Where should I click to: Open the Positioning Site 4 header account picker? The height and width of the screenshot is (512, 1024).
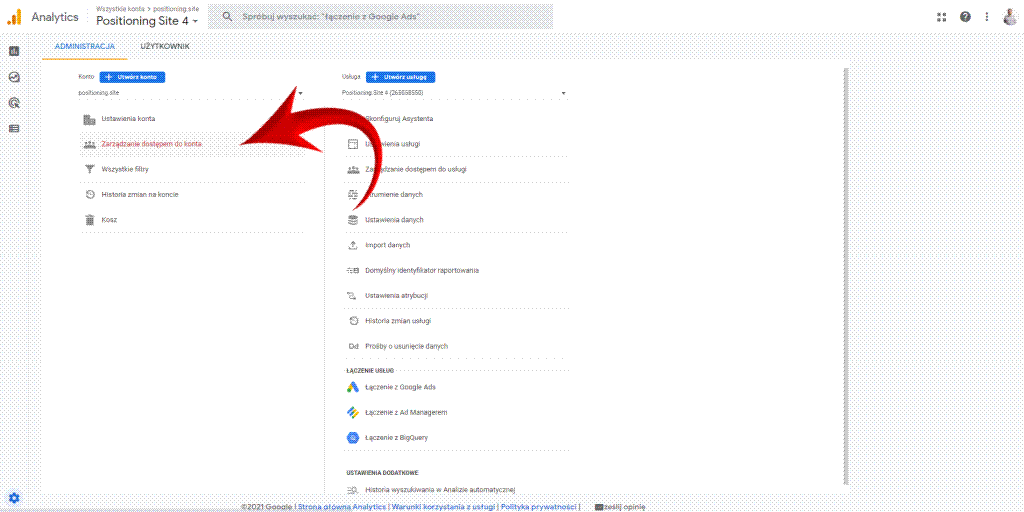(147, 21)
